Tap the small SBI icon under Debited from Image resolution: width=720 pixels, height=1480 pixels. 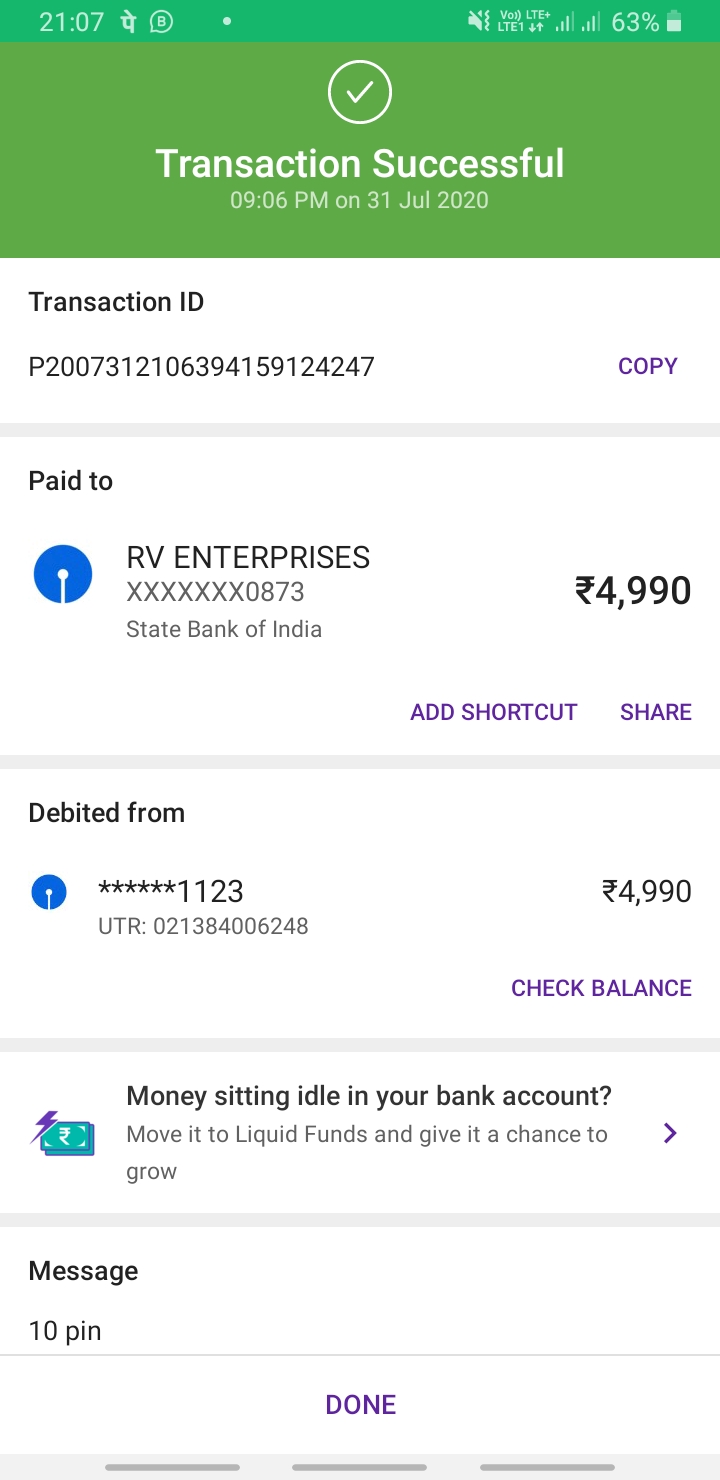49,891
